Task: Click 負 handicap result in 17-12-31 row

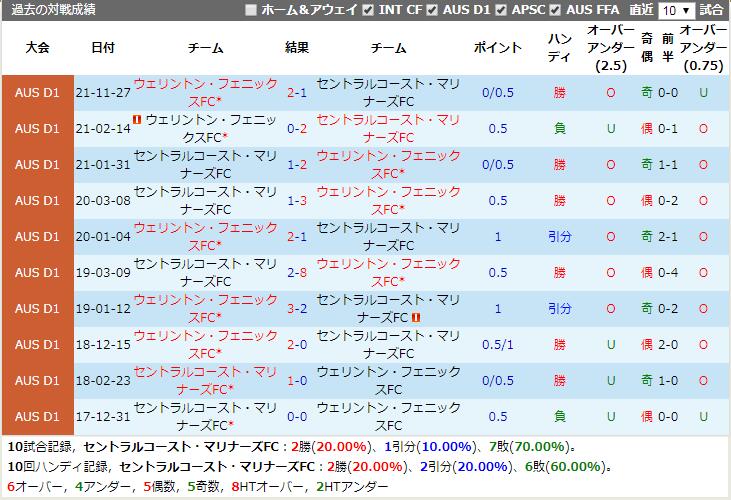Action: point(560,417)
